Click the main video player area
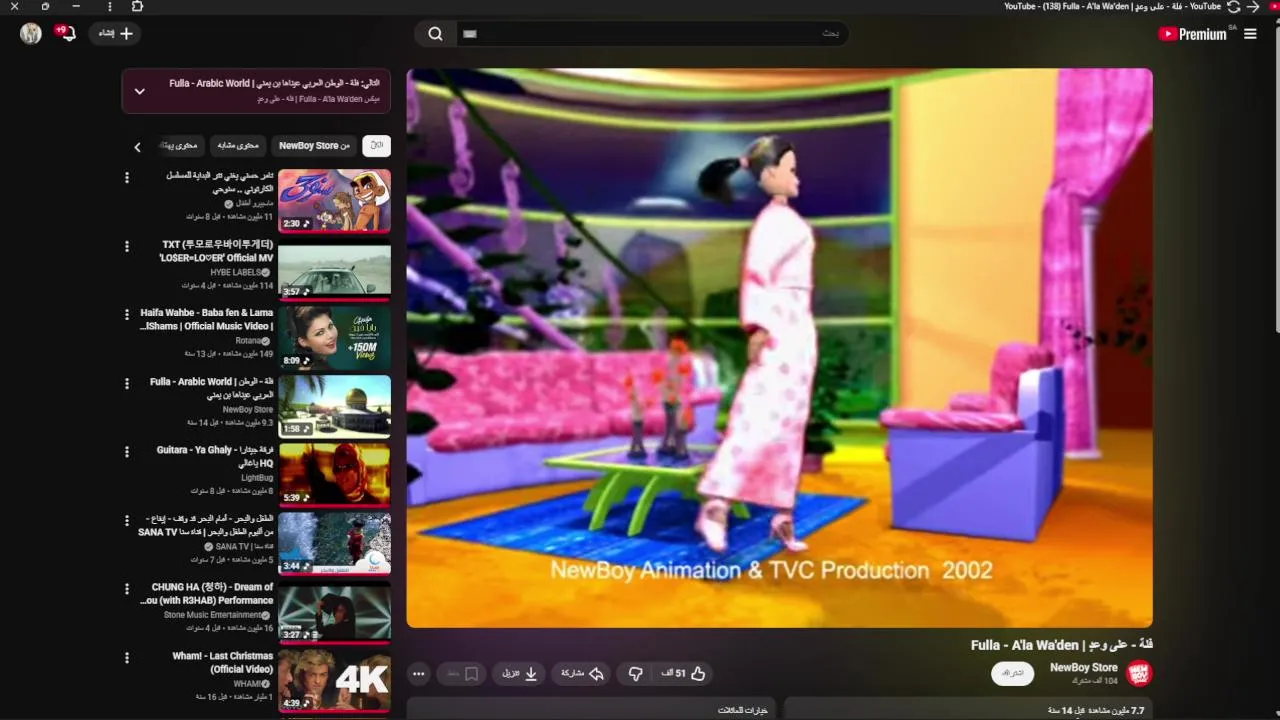1280x720 pixels. tap(779, 348)
